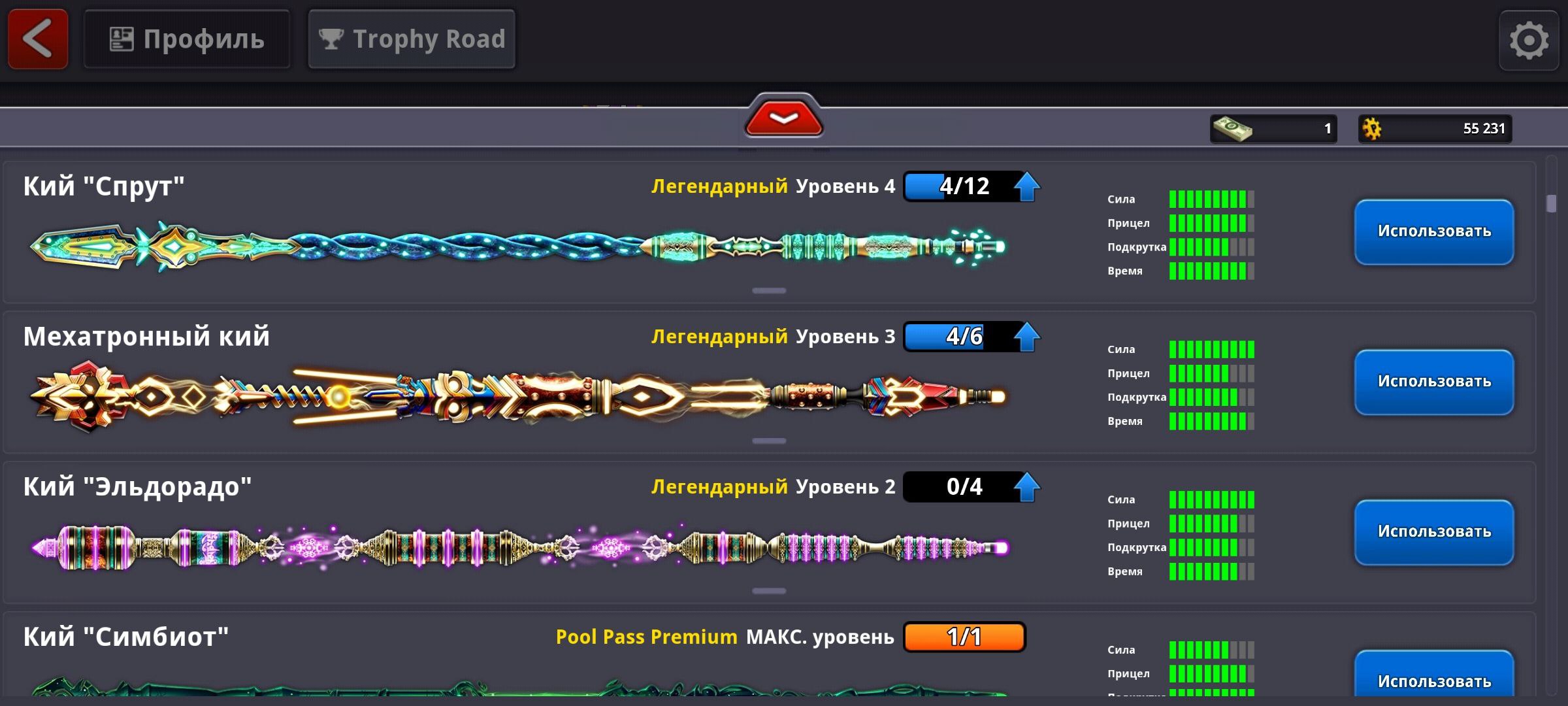Viewport: 1568px width, 706px height.
Task: Expand Спрут card via bottom handle
Action: pos(769,290)
